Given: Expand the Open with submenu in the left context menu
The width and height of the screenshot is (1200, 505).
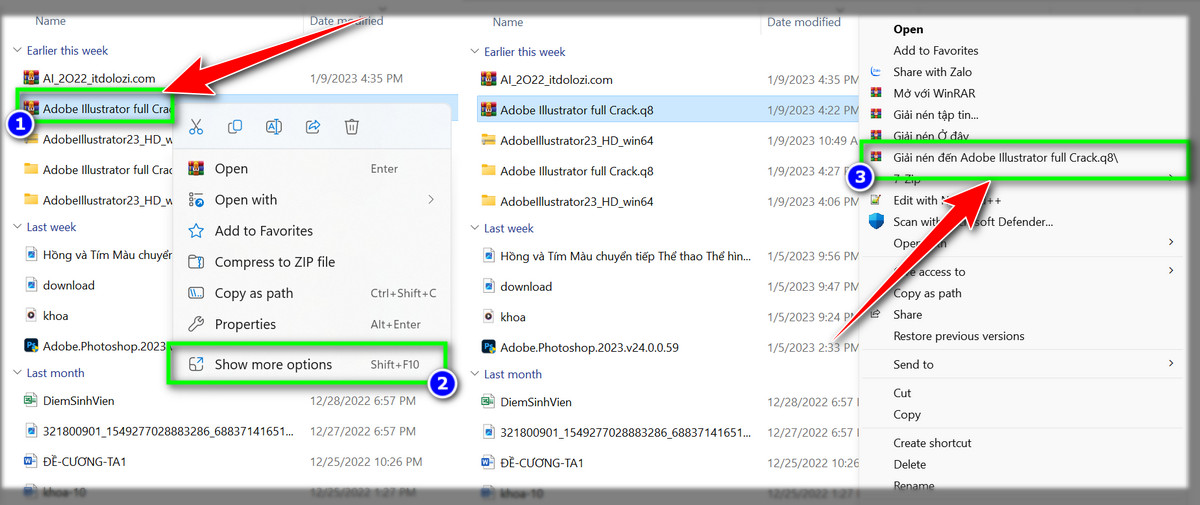Looking at the screenshot, I should 431,200.
